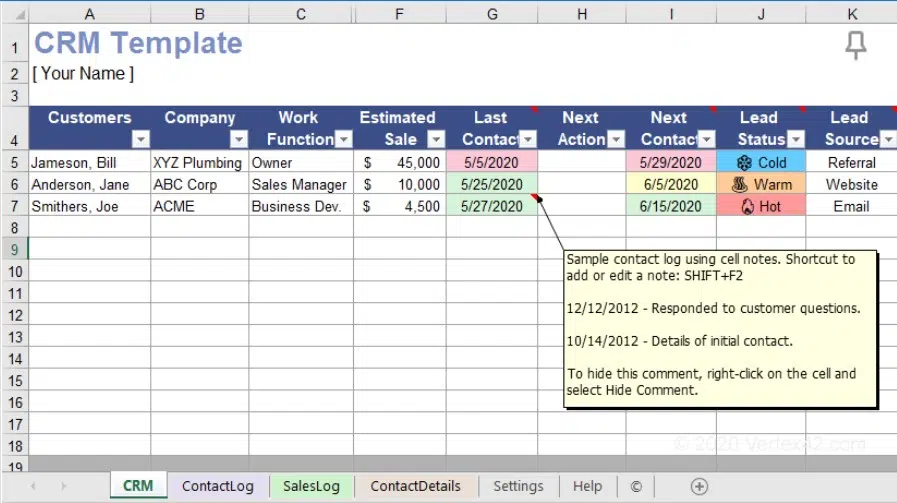The width and height of the screenshot is (897, 503).
Task: Add a new sheet with plus icon
Action: (x=699, y=486)
